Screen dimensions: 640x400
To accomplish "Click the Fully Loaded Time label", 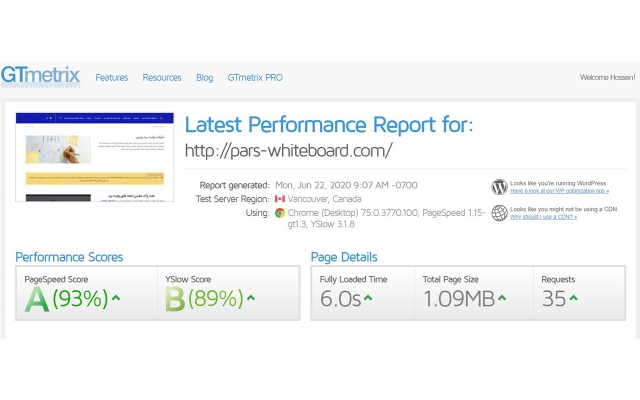I will 353,280.
